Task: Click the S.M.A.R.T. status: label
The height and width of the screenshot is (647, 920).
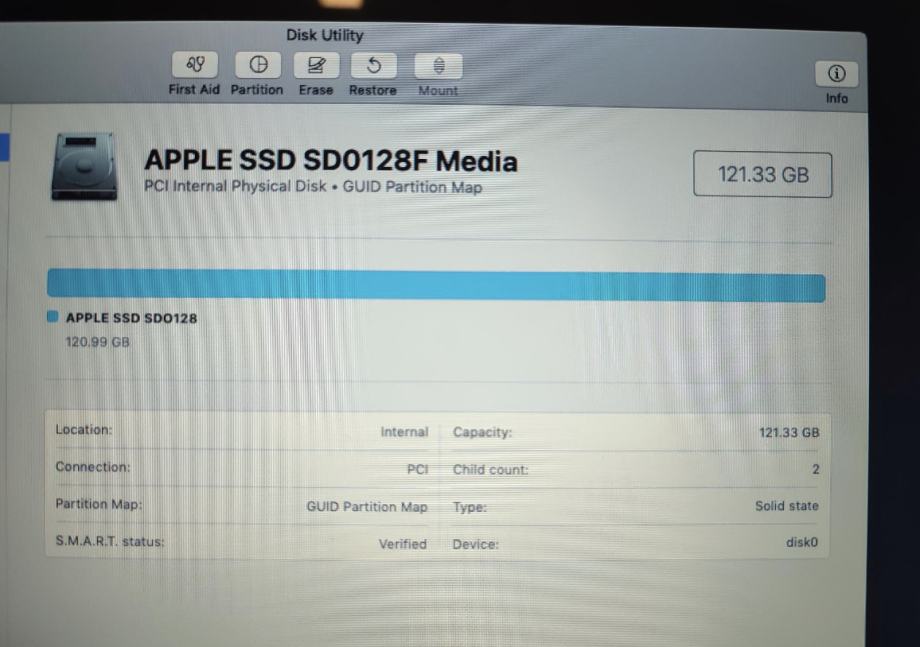Action: 110,541
